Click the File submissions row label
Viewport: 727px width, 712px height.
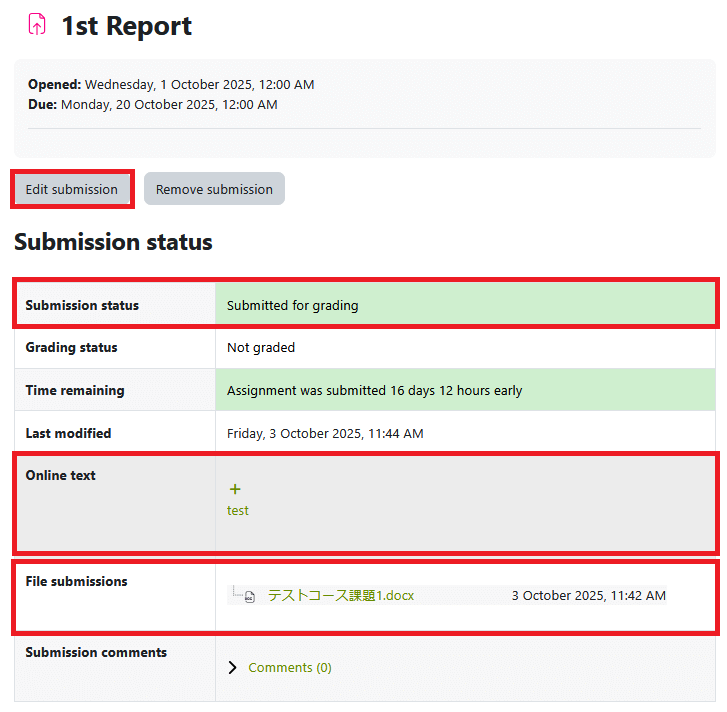click(x=76, y=581)
